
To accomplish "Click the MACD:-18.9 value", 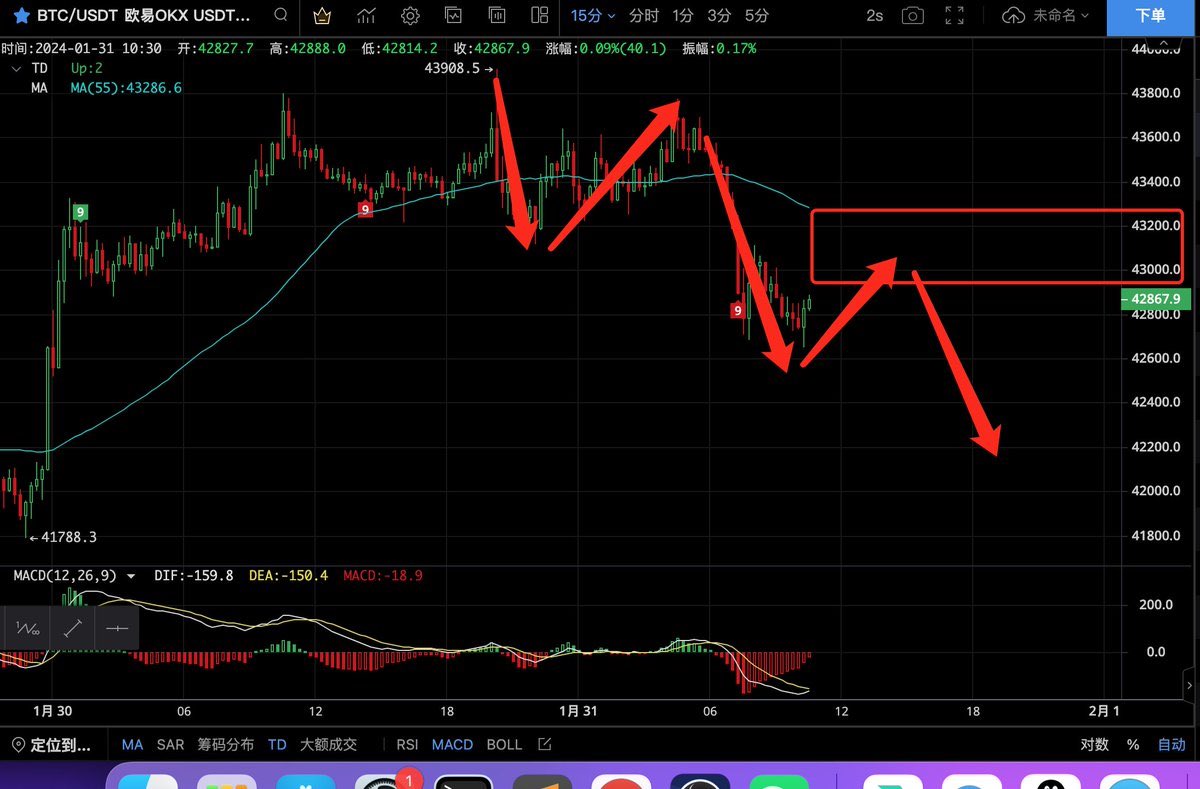I will (383, 576).
